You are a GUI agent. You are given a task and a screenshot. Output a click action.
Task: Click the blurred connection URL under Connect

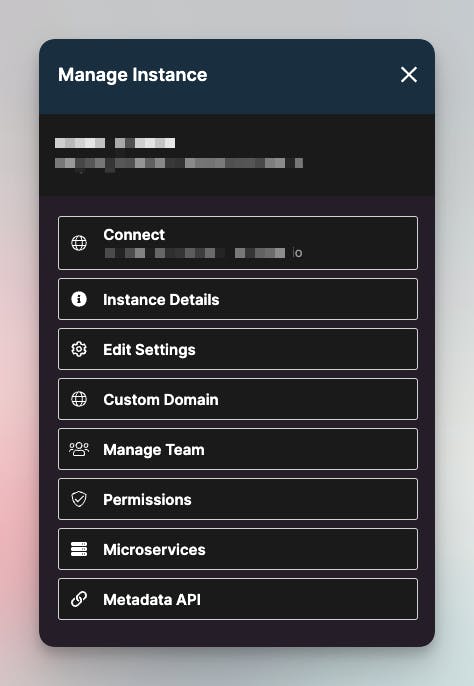203,253
